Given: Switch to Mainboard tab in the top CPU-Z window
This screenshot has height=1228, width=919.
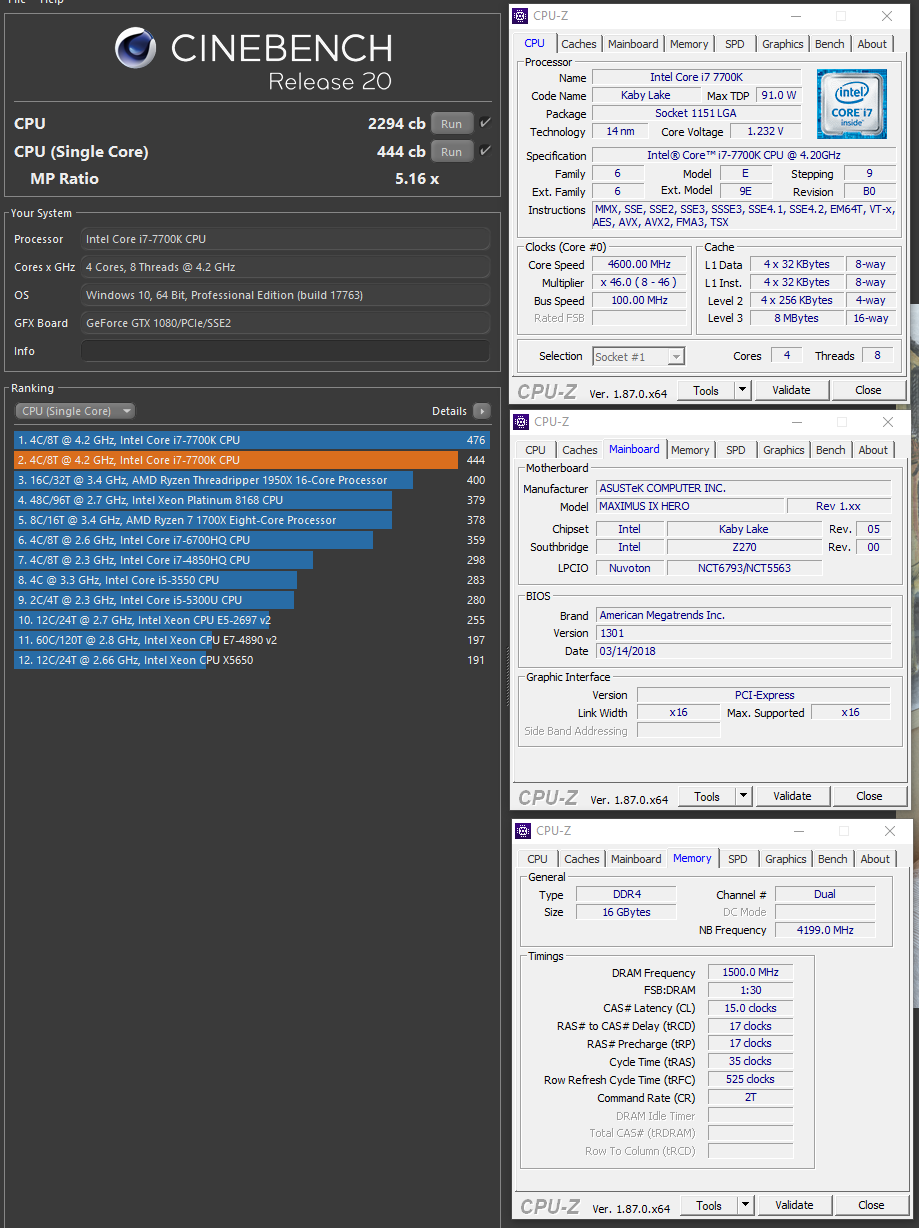Looking at the screenshot, I should [x=633, y=44].
